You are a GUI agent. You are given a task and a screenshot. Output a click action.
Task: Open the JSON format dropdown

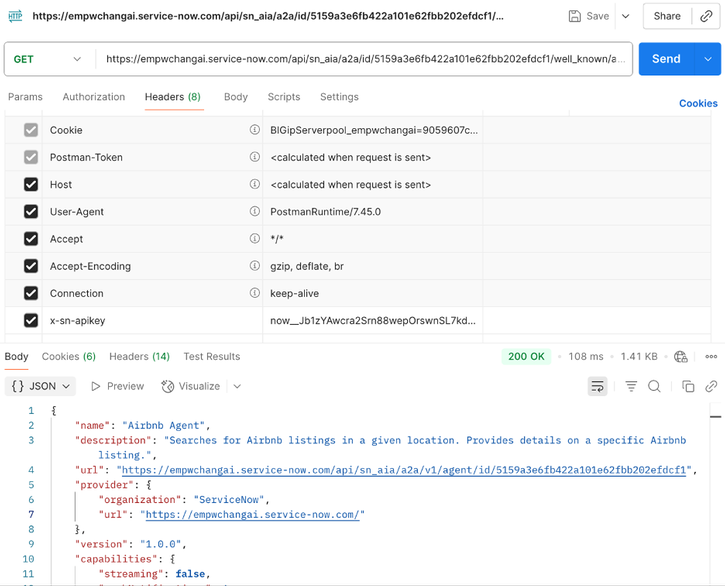click(x=41, y=386)
